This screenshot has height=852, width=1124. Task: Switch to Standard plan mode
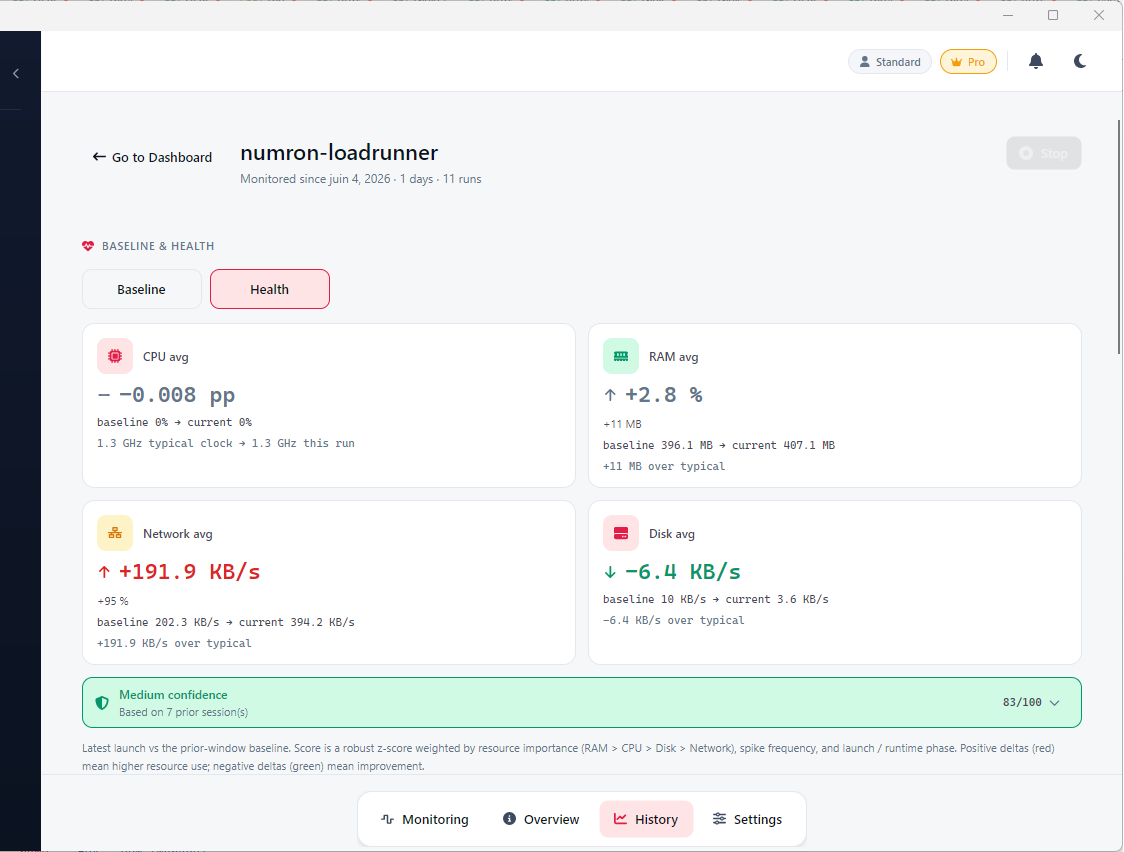tap(890, 62)
